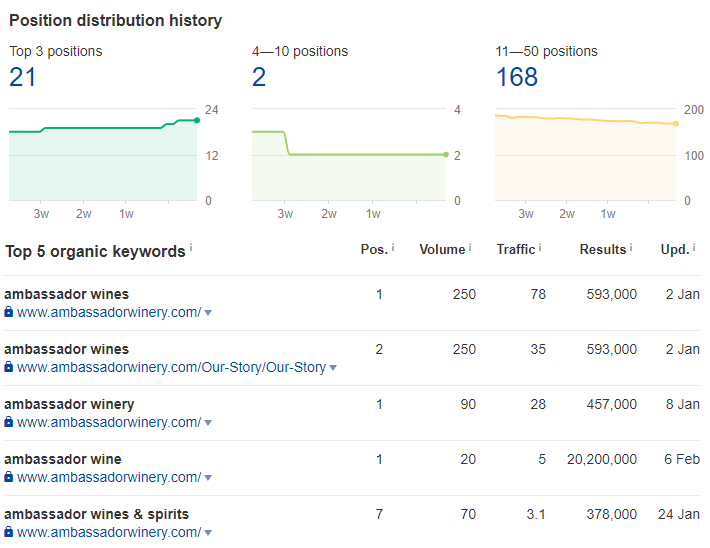The width and height of the screenshot is (710, 548).
Task: Click the 11—50 positions count 168
Action: [x=517, y=77]
